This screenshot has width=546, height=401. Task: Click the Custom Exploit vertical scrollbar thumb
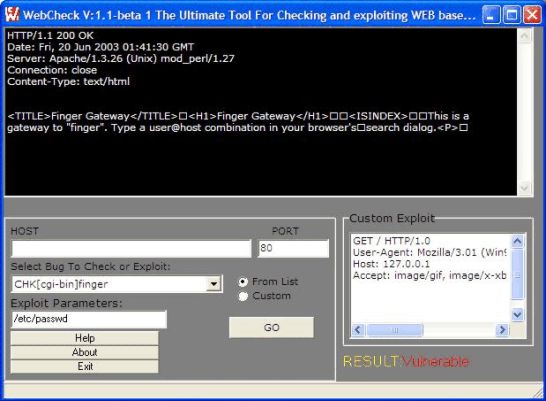pyautogui.click(x=517, y=274)
